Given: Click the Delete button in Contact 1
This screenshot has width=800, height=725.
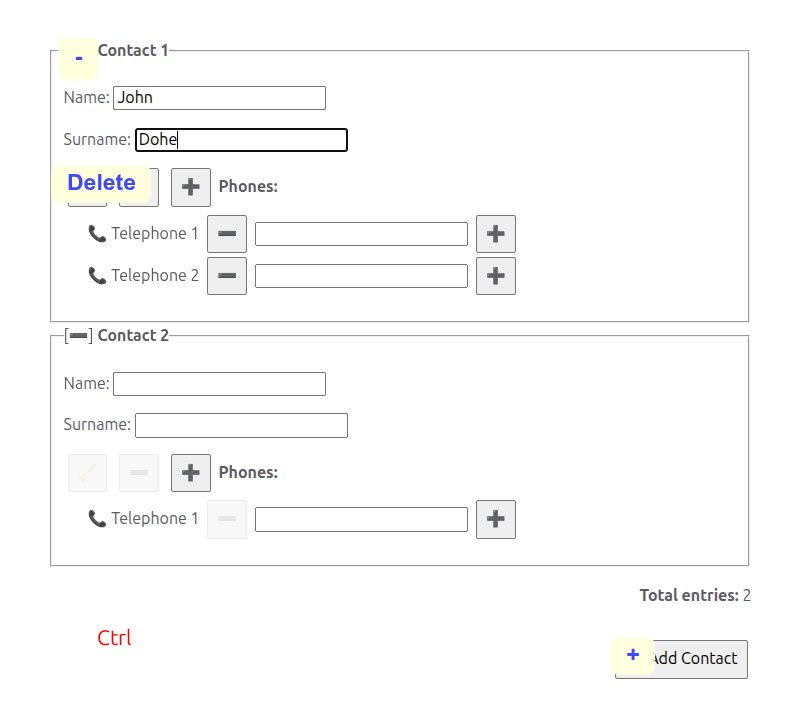Looking at the screenshot, I should tap(102, 183).
